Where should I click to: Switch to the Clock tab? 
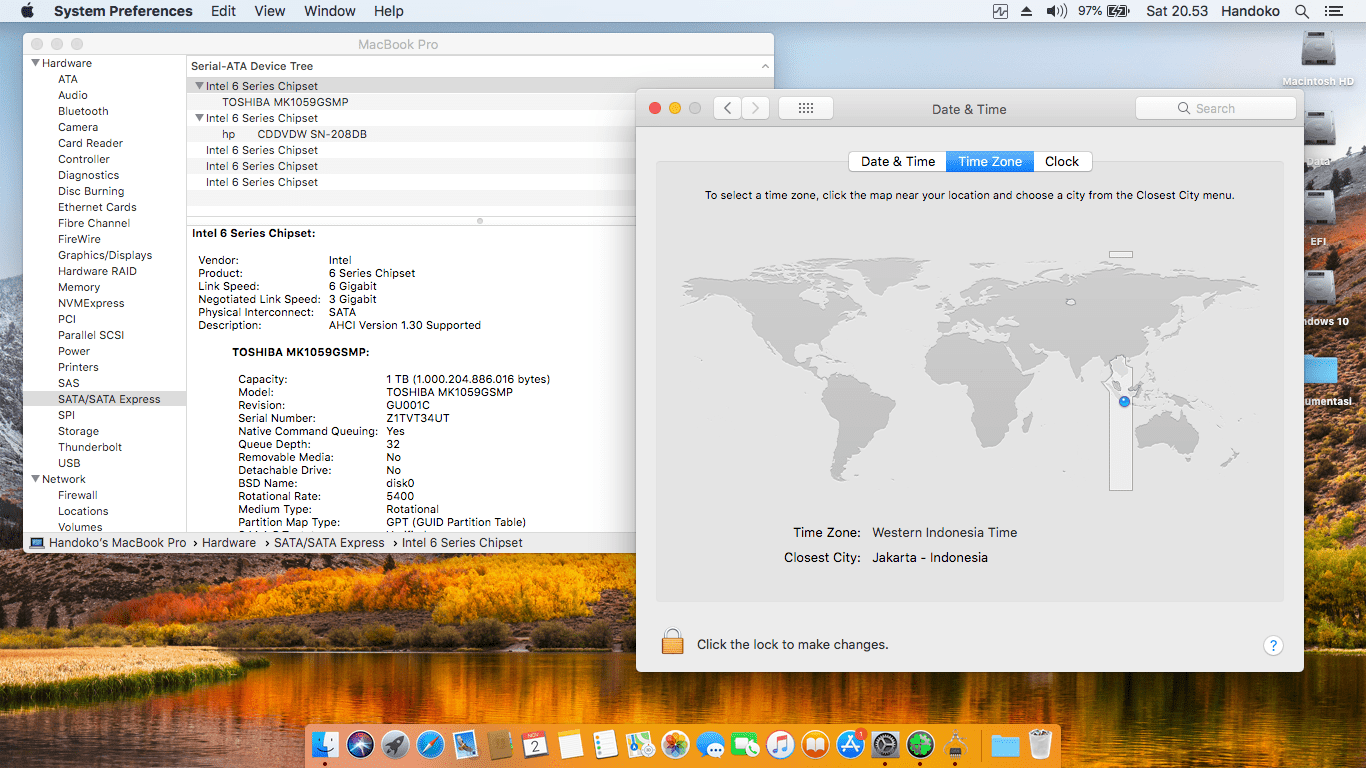pyautogui.click(x=1061, y=162)
